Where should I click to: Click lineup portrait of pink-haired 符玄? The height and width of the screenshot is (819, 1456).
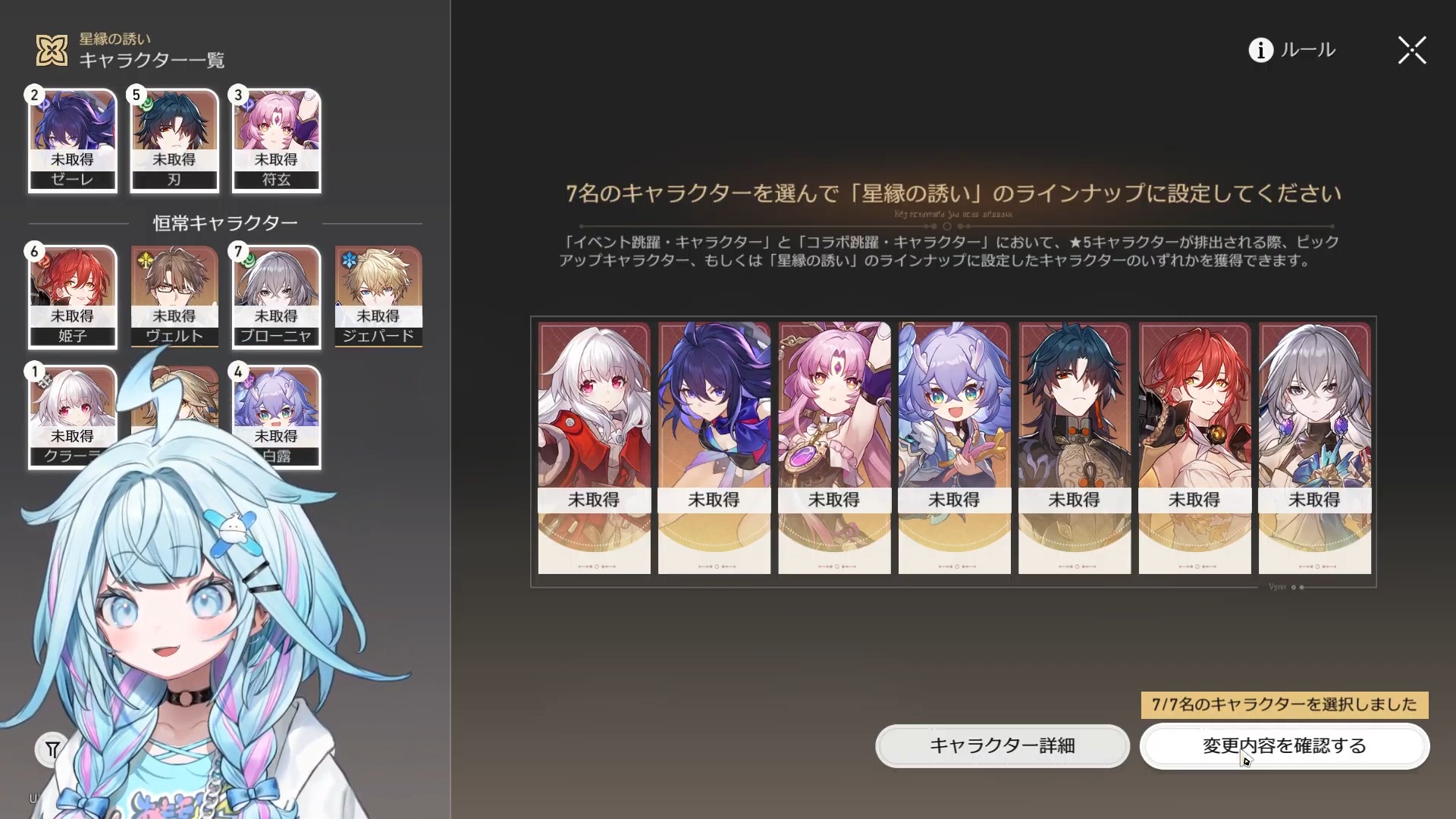pyautogui.click(x=834, y=448)
